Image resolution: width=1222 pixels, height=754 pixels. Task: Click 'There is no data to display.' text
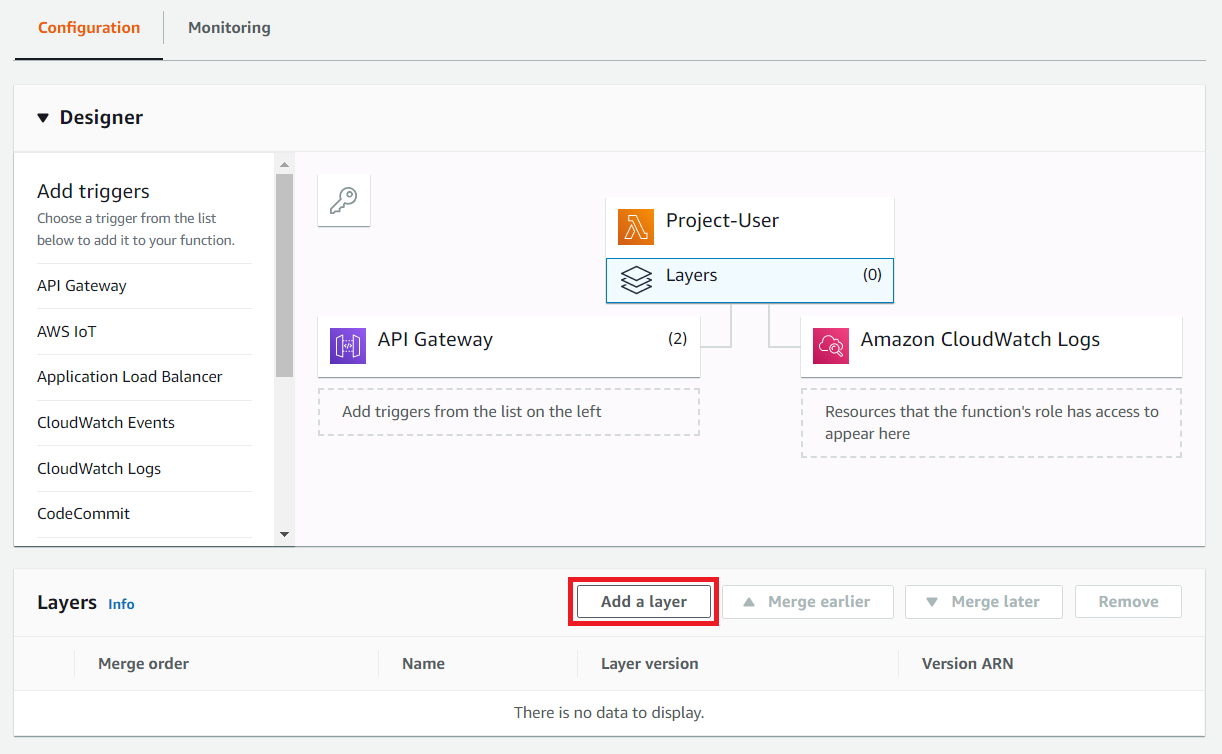609,713
